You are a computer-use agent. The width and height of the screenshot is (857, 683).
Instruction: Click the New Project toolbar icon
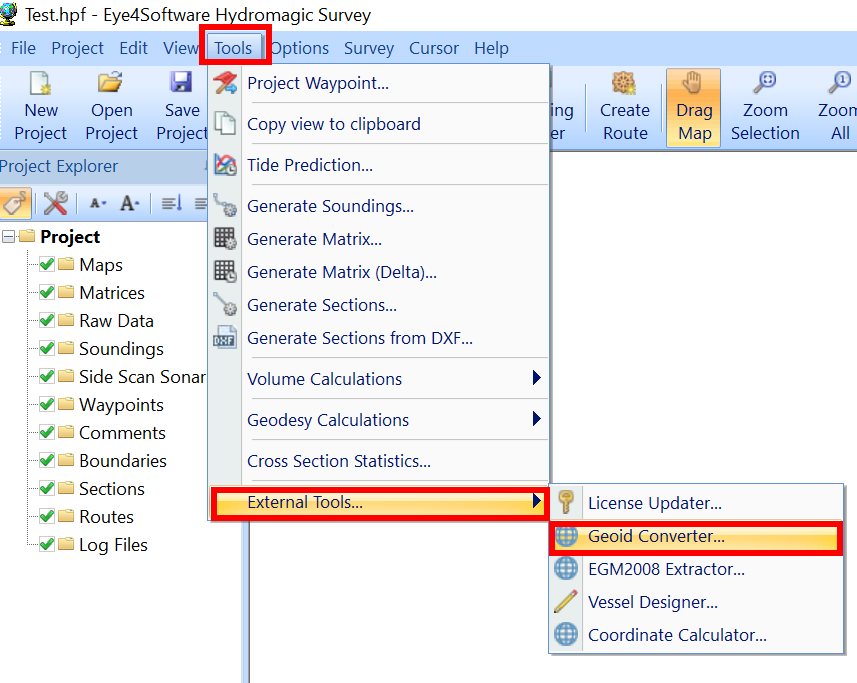pos(41,108)
